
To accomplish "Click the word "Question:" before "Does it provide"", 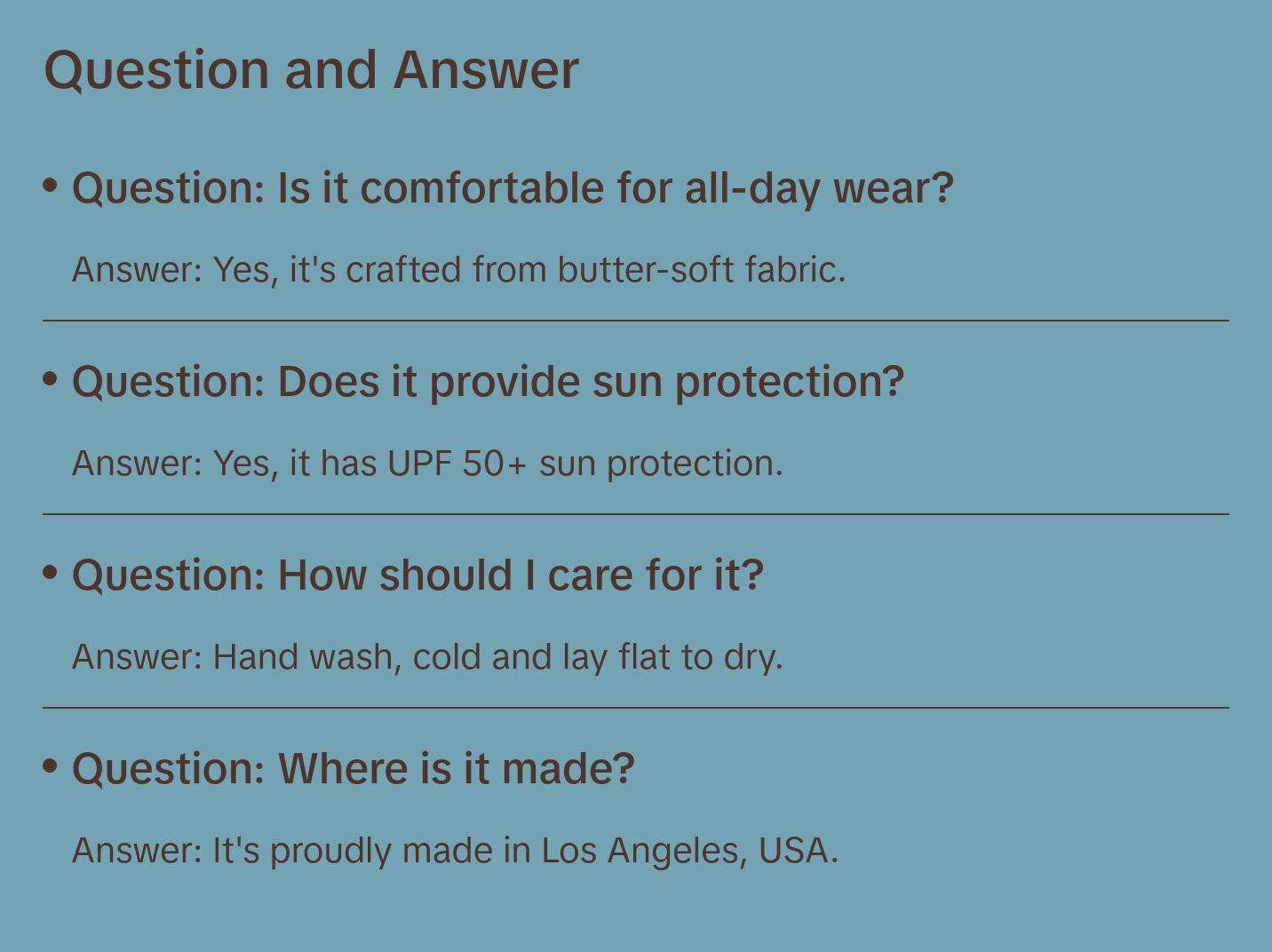I will (169, 382).
